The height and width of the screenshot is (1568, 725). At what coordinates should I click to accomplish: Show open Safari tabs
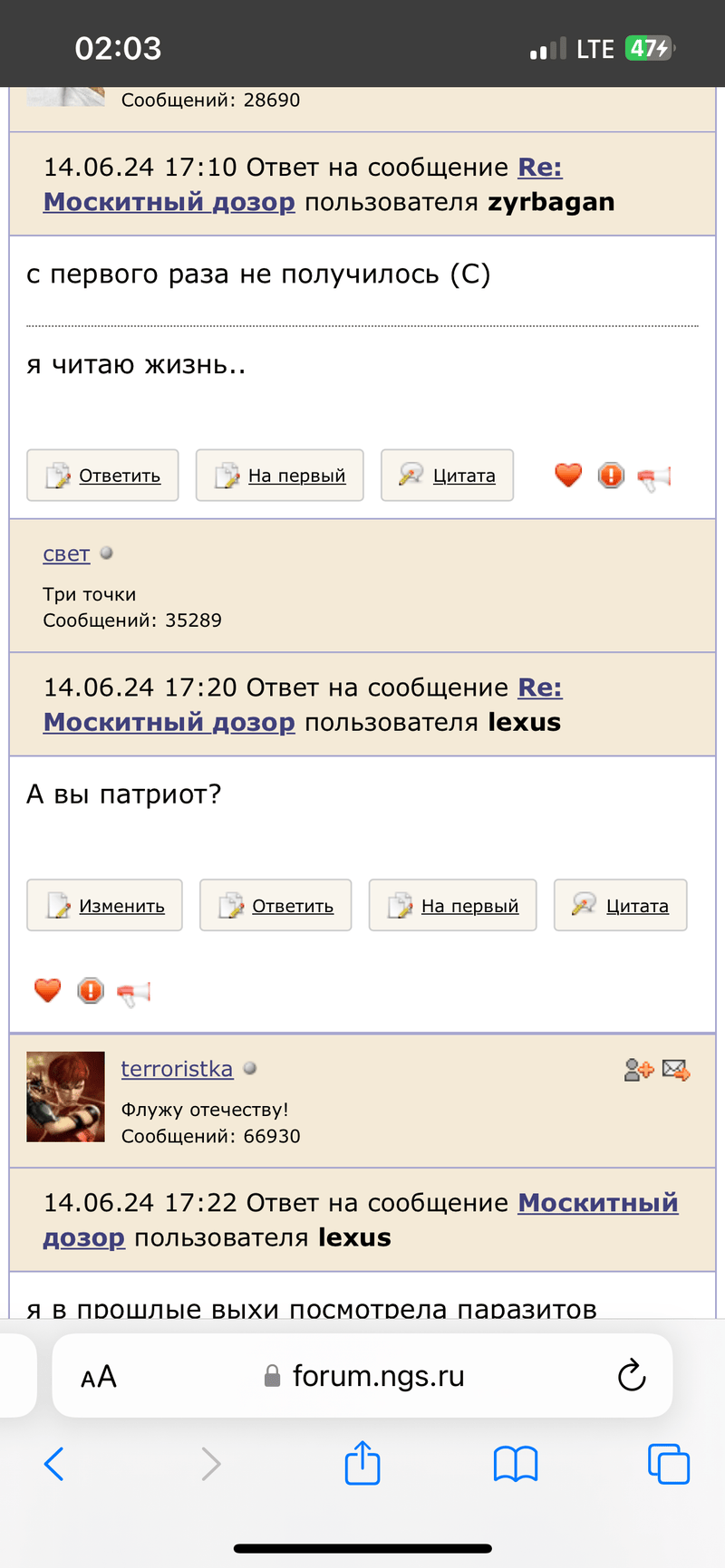(669, 1463)
